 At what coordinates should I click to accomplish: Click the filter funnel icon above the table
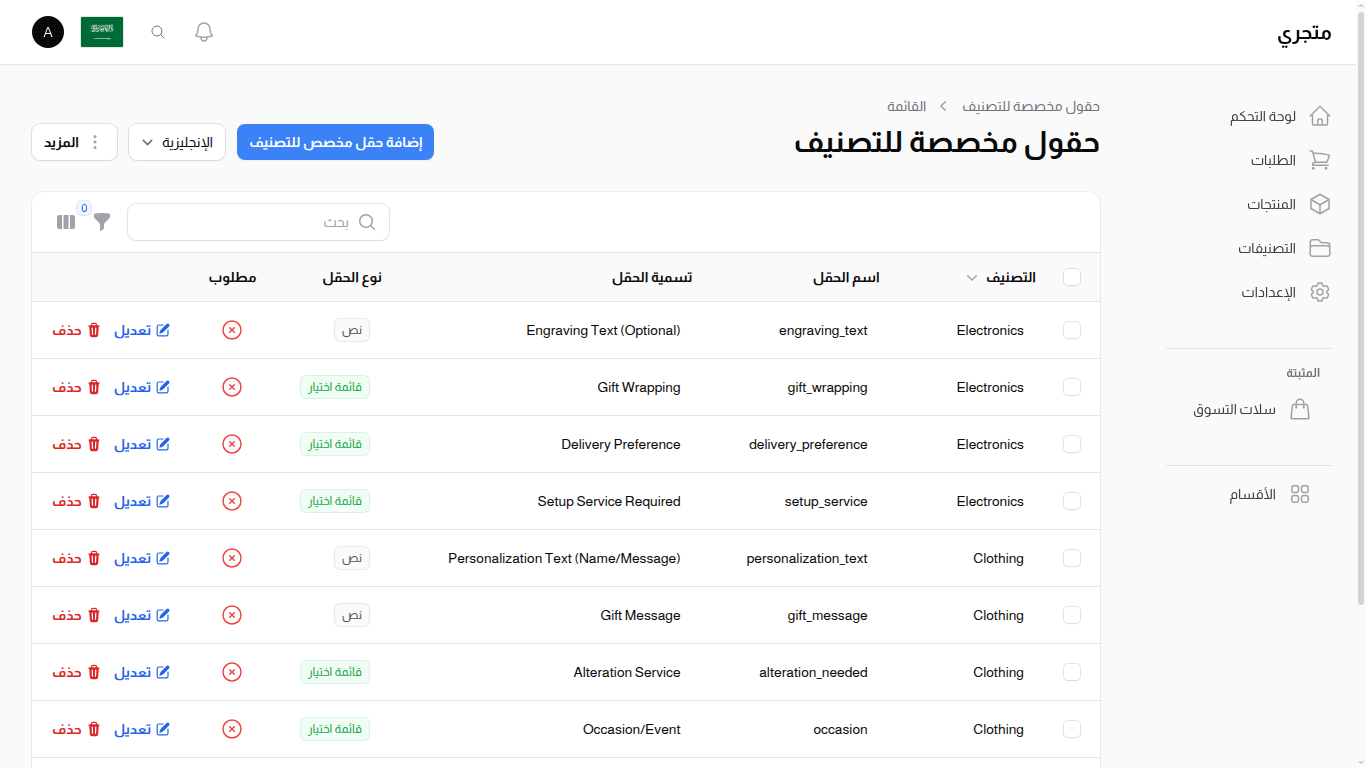click(x=101, y=222)
